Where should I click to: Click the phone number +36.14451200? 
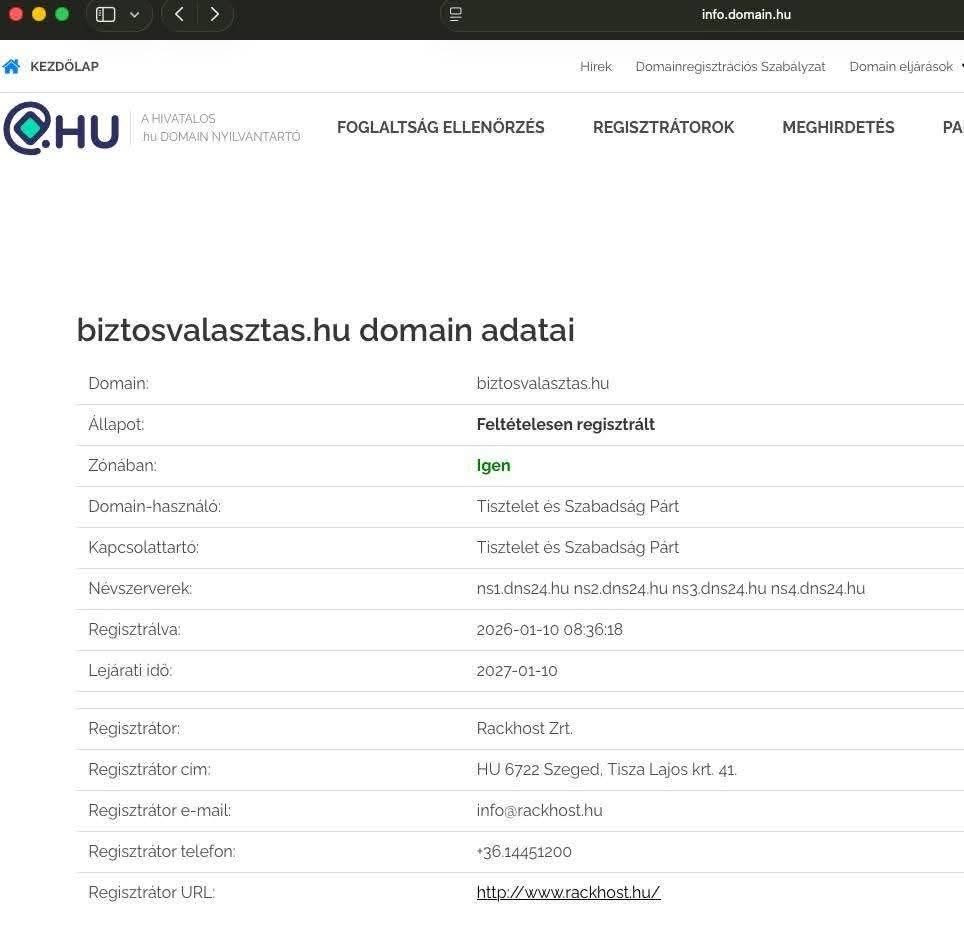pos(524,851)
